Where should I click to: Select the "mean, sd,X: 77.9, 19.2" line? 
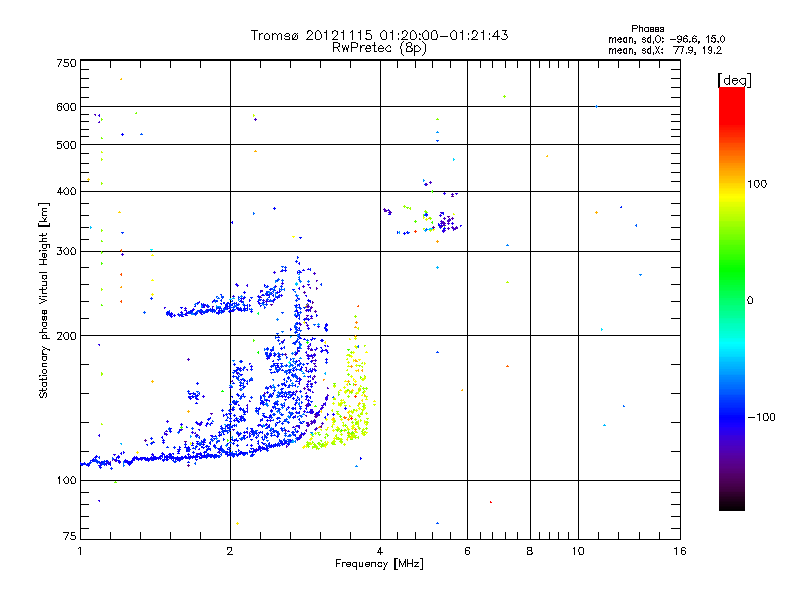click(665, 50)
